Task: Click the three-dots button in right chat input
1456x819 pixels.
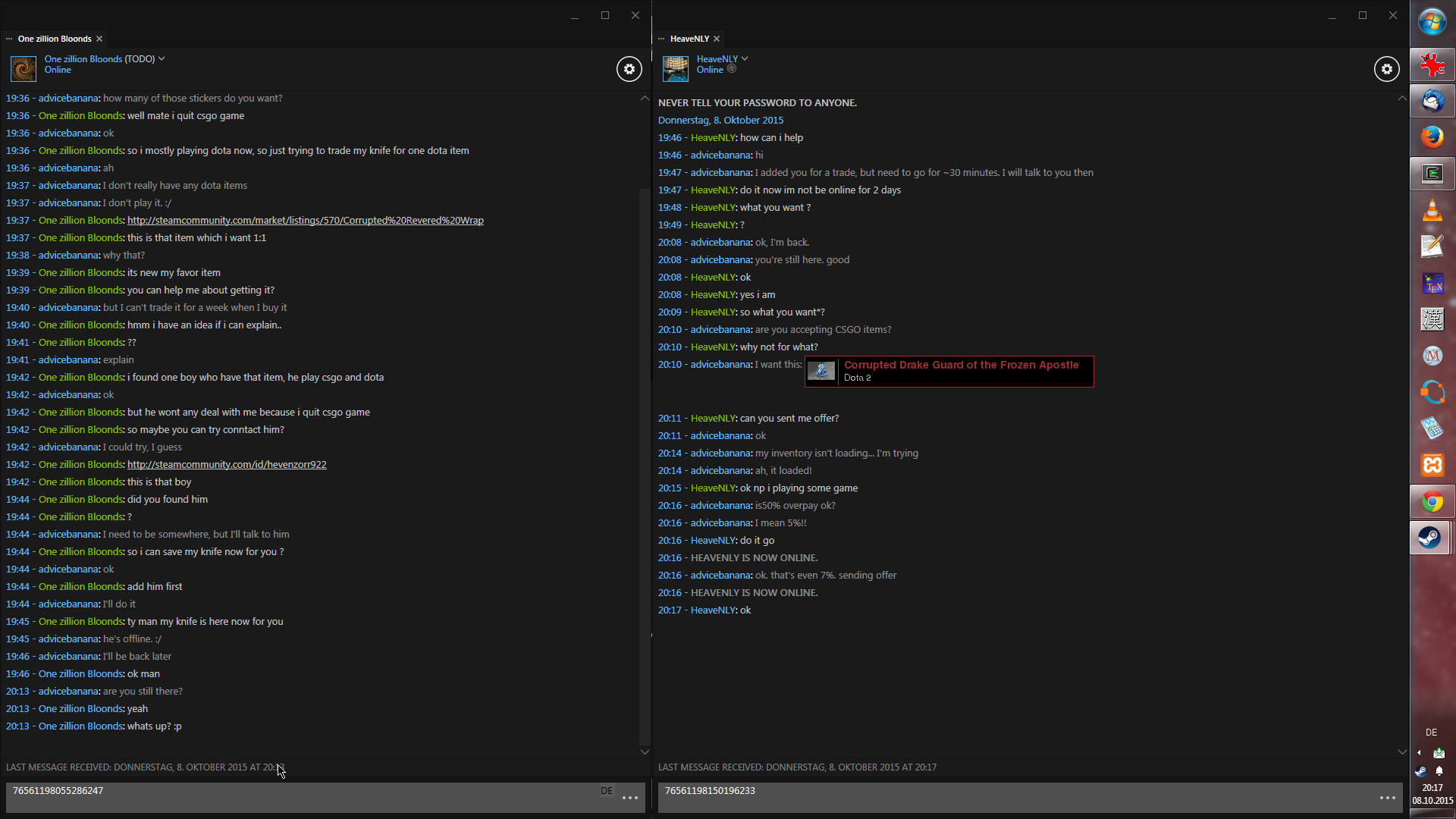Action: tap(1387, 798)
